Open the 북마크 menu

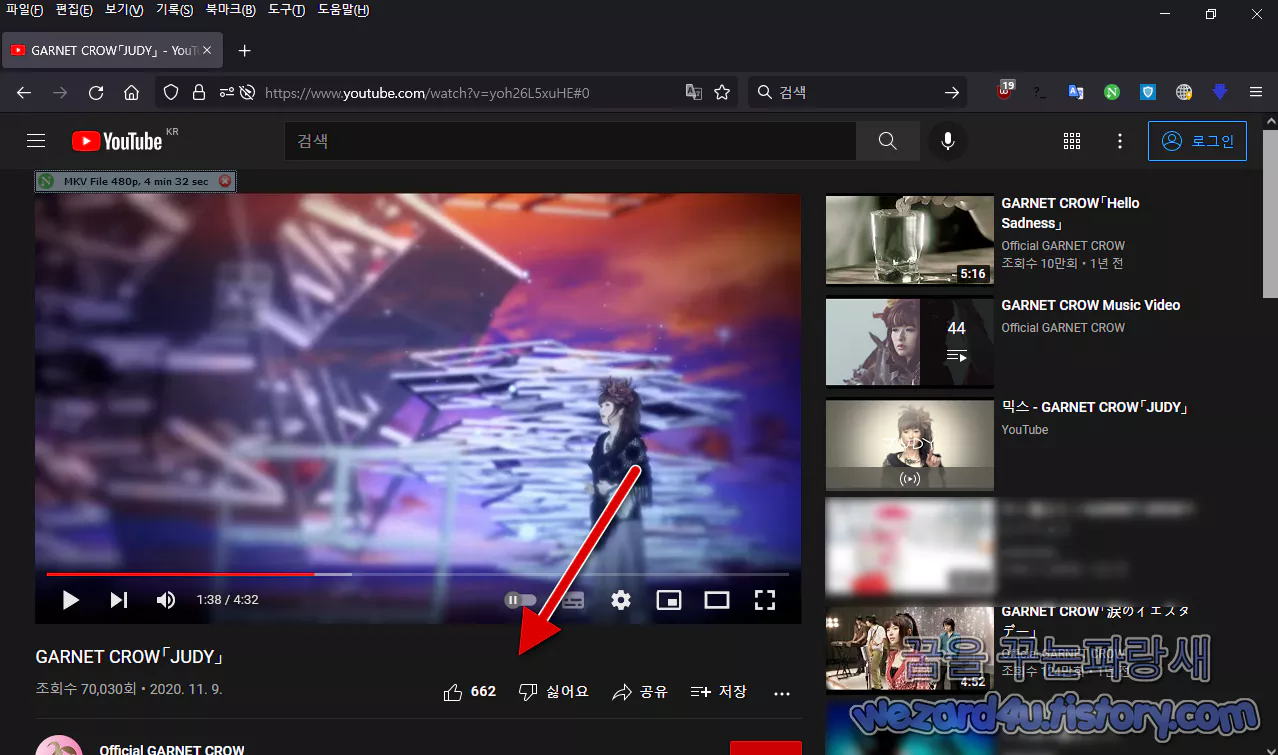229,10
